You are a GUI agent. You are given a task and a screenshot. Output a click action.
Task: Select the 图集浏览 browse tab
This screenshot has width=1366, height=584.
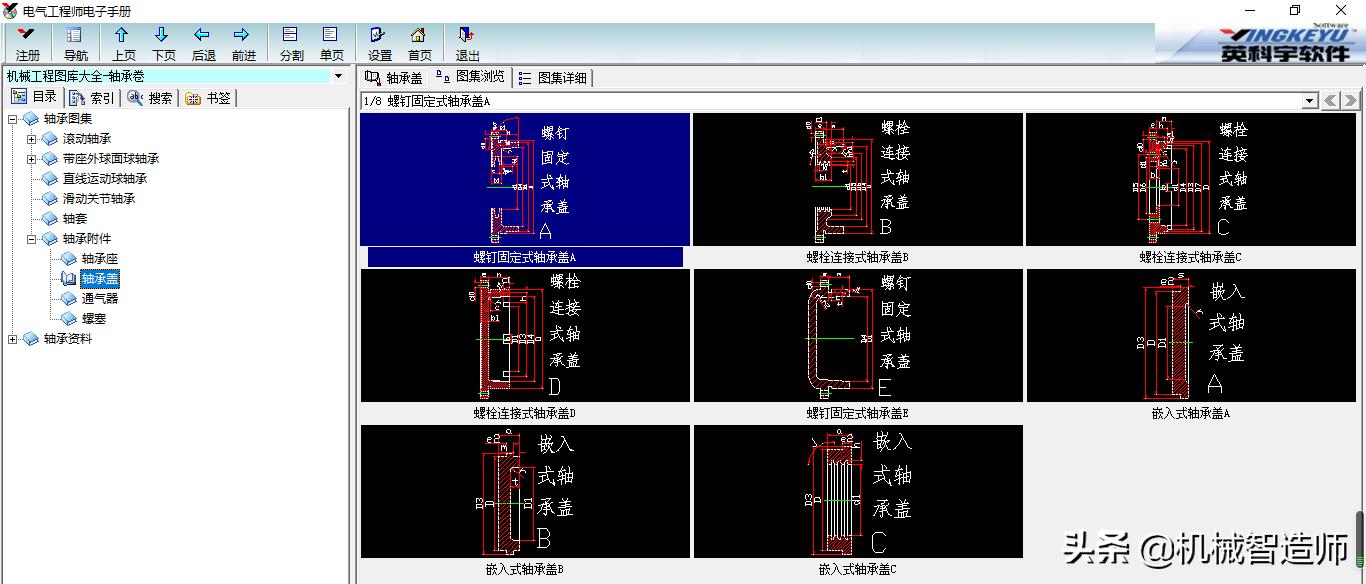(471, 76)
